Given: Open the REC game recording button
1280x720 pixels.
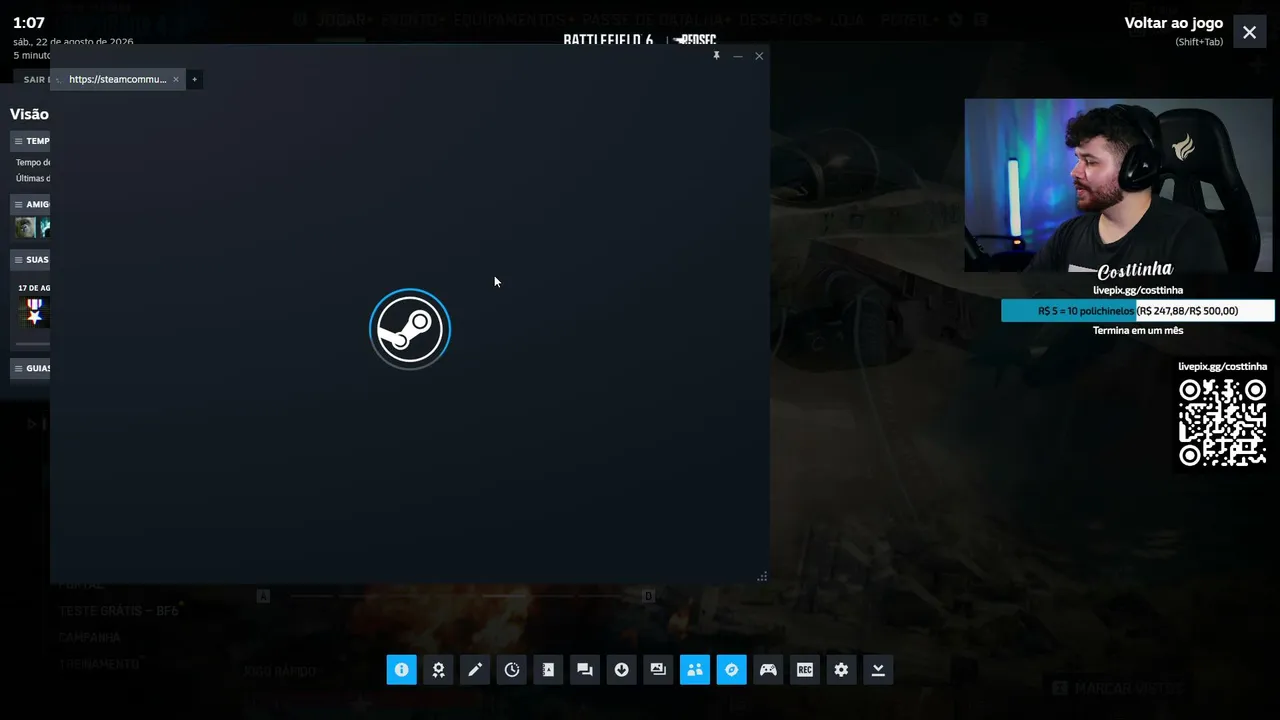Looking at the screenshot, I should (x=805, y=670).
